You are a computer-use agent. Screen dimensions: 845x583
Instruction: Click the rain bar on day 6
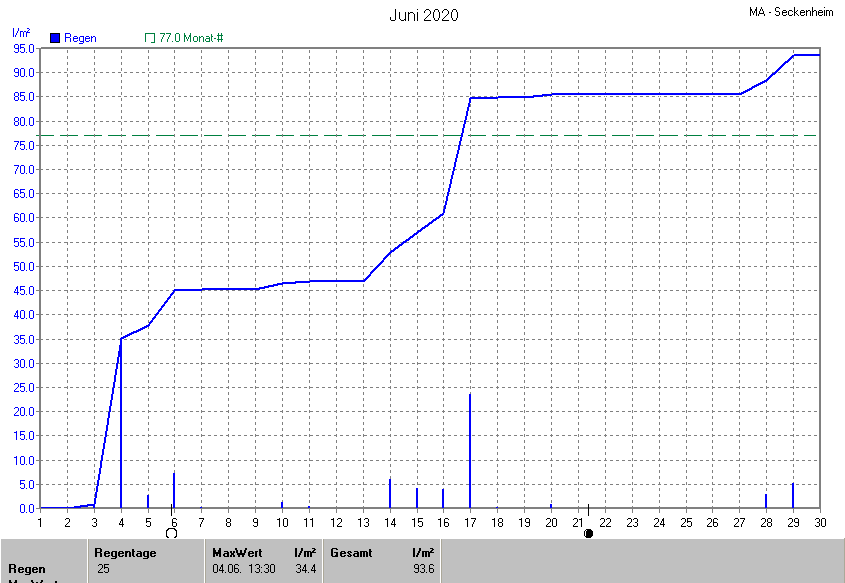point(174,491)
